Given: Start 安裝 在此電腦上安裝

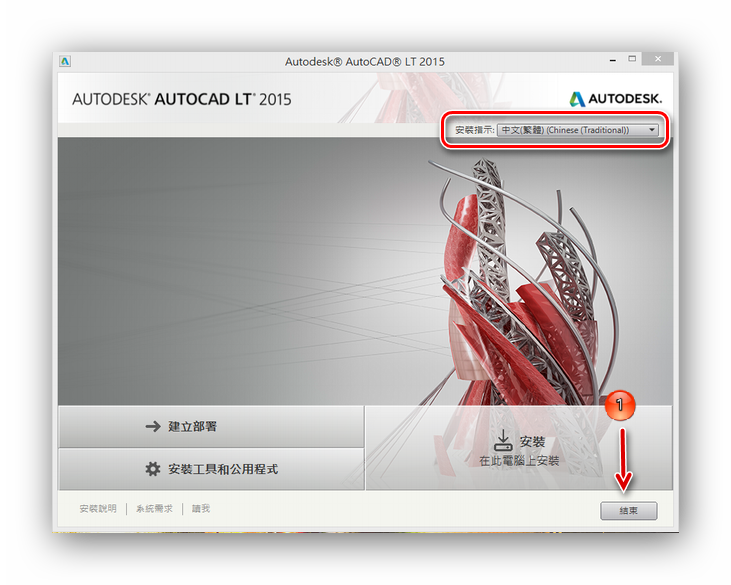Looking at the screenshot, I should tap(519, 448).
